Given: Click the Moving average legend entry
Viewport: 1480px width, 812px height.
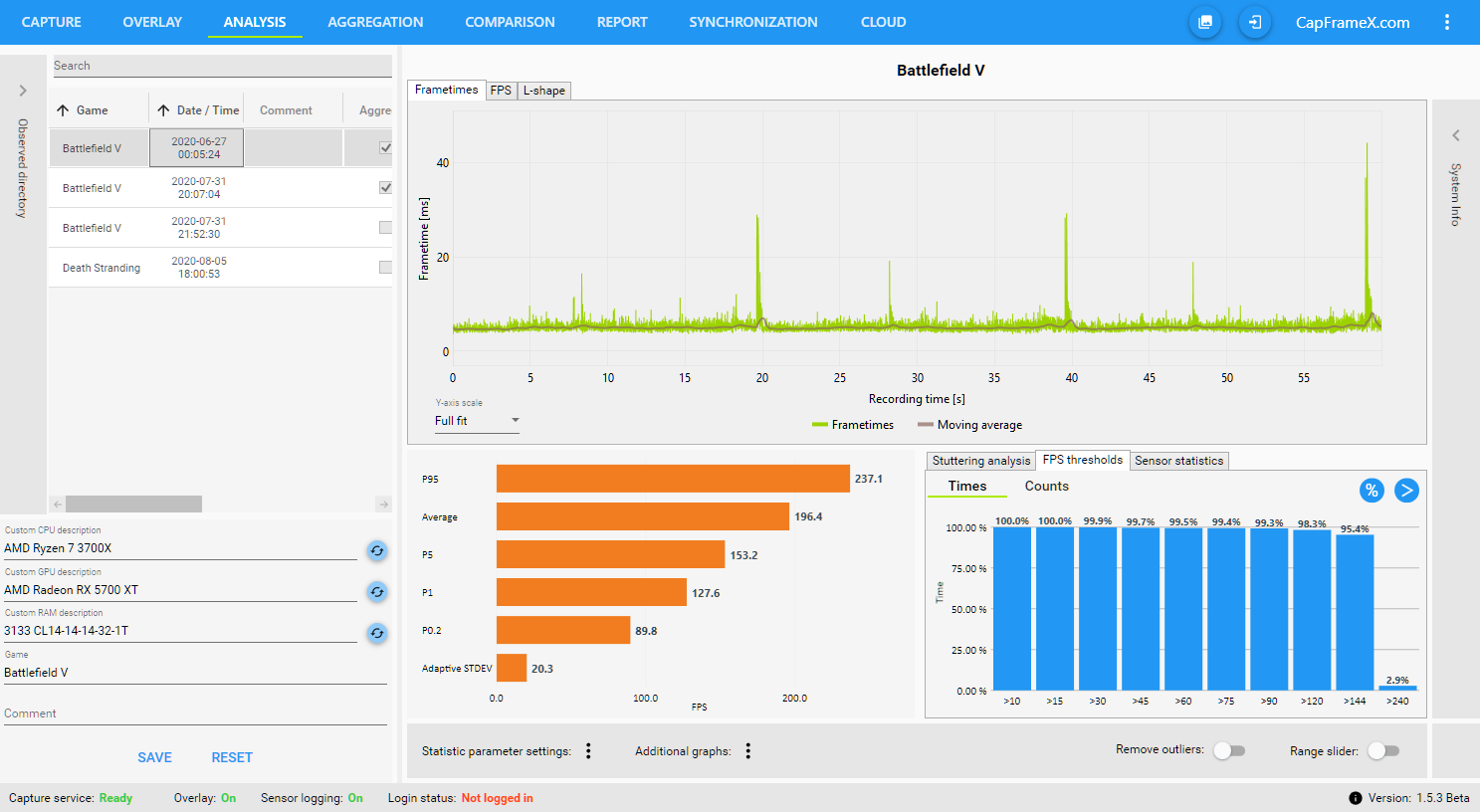Looking at the screenshot, I should point(969,425).
